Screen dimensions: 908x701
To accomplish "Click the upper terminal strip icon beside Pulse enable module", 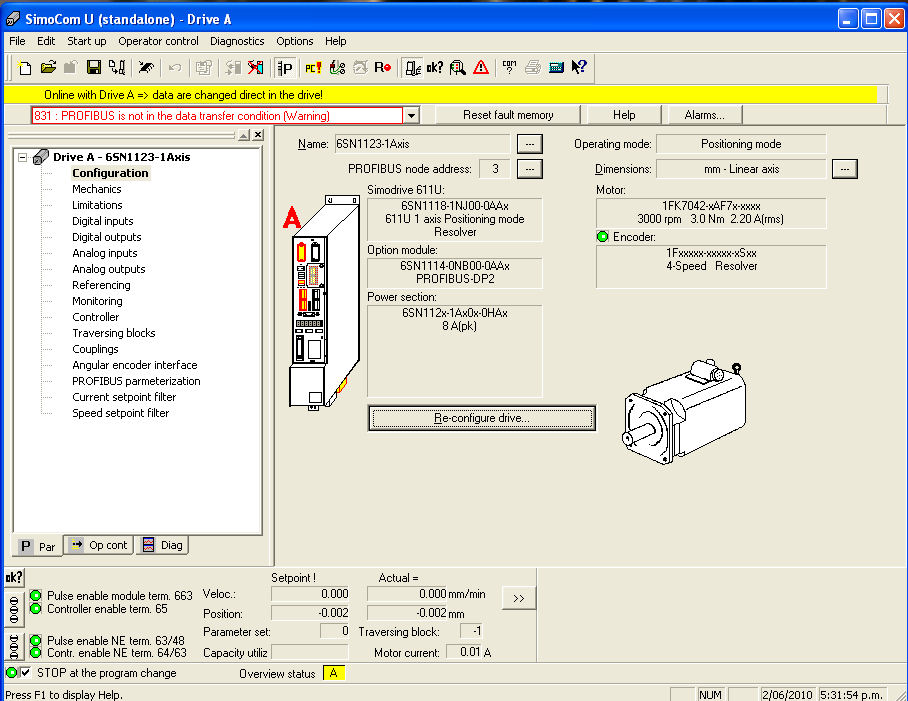I will point(14,609).
